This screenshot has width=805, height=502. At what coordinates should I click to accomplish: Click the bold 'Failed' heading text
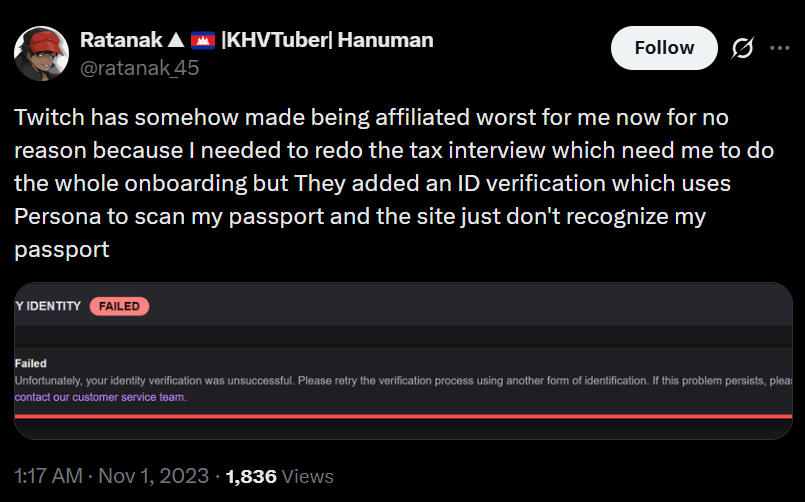point(31,364)
